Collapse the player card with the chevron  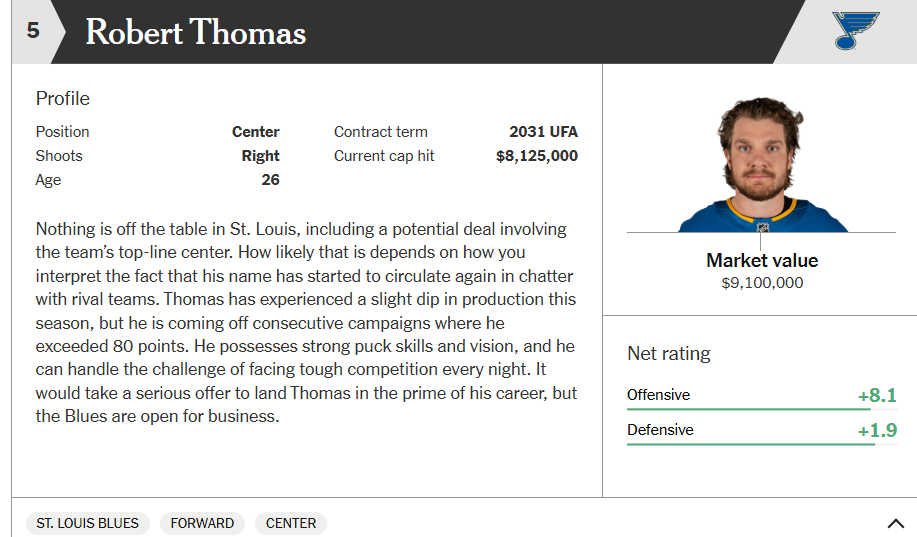[x=895, y=523]
